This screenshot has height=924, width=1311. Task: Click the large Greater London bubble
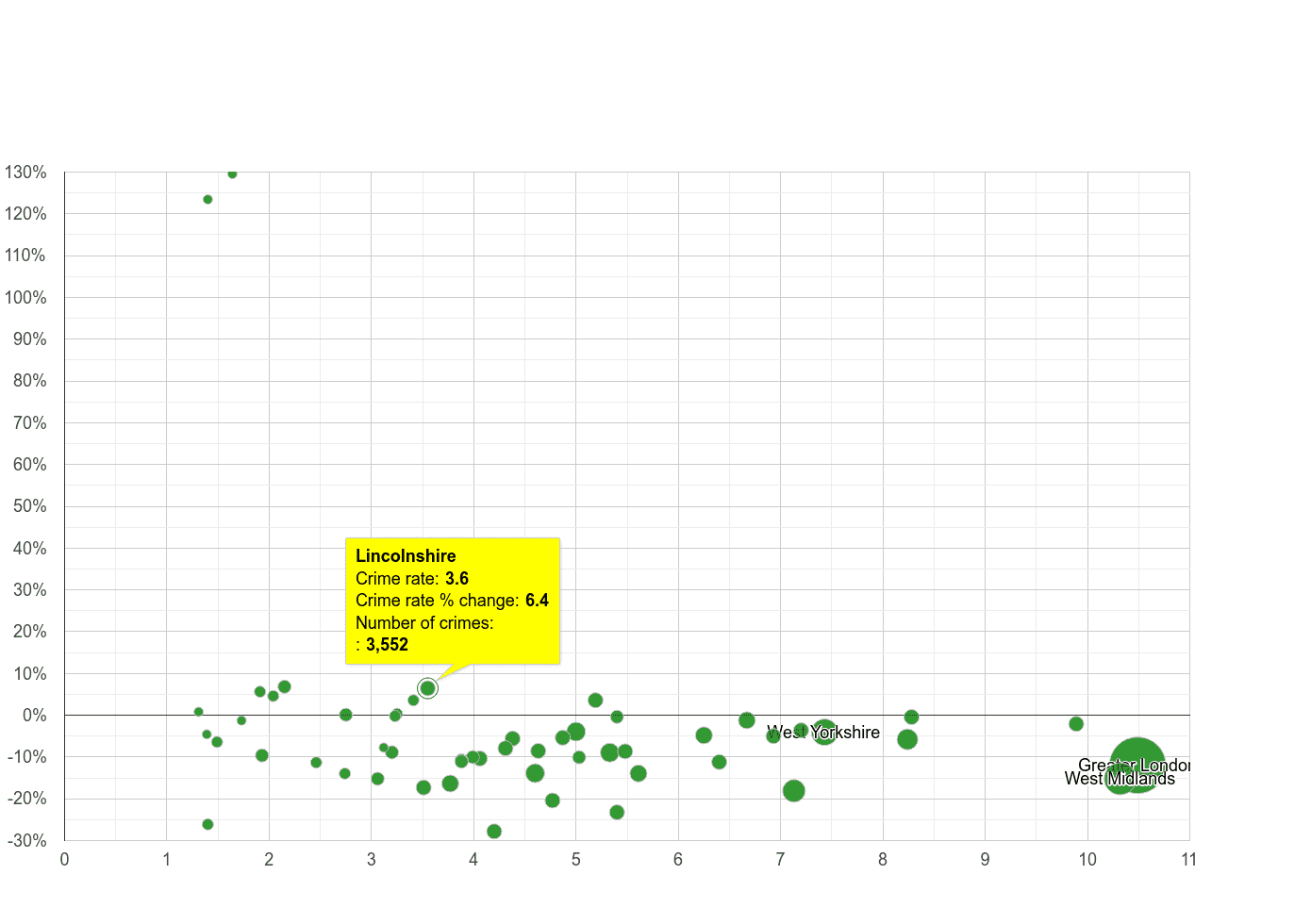coord(1137,765)
